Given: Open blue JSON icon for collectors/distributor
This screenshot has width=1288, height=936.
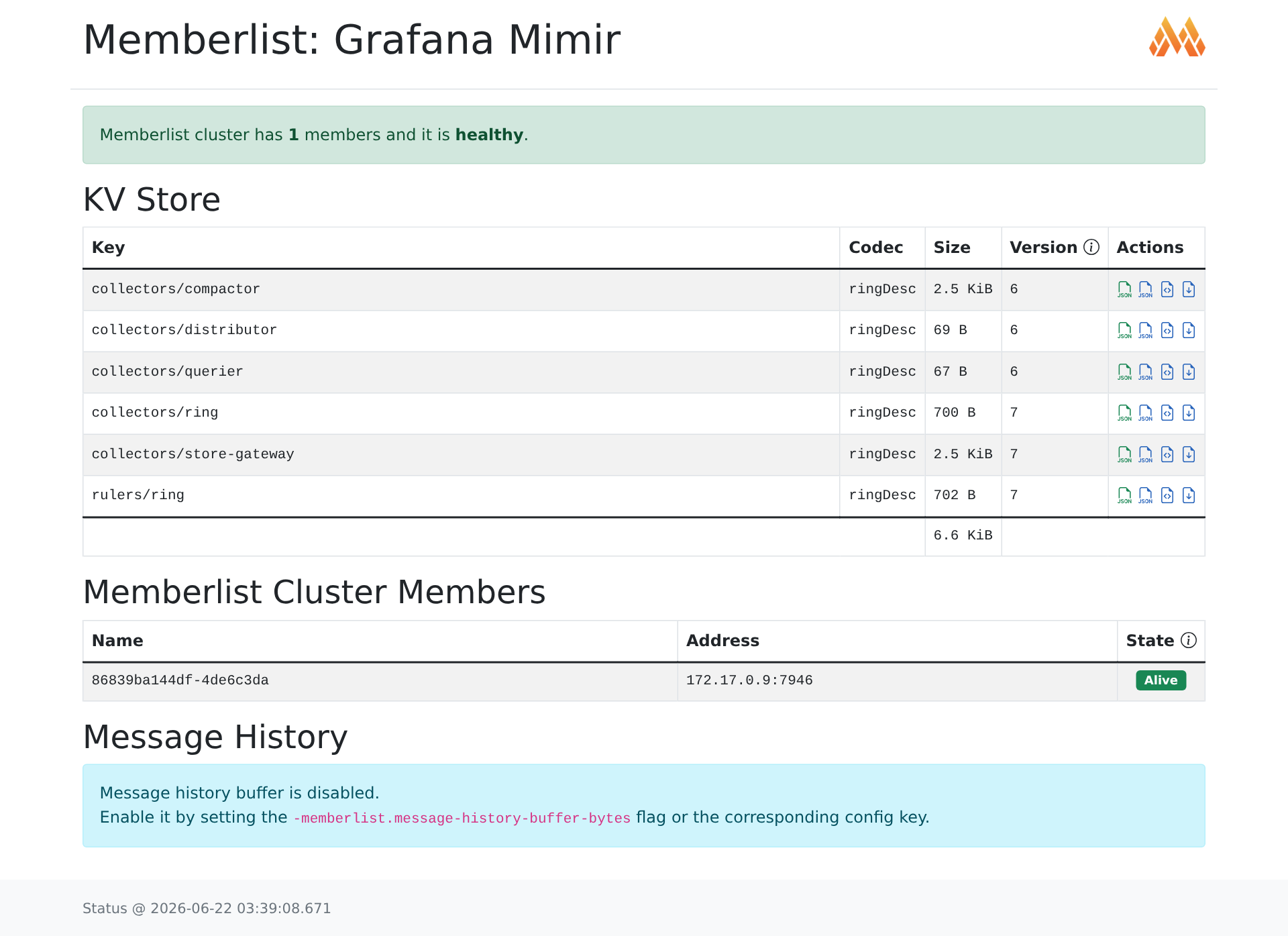Looking at the screenshot, I should 1146,330.
